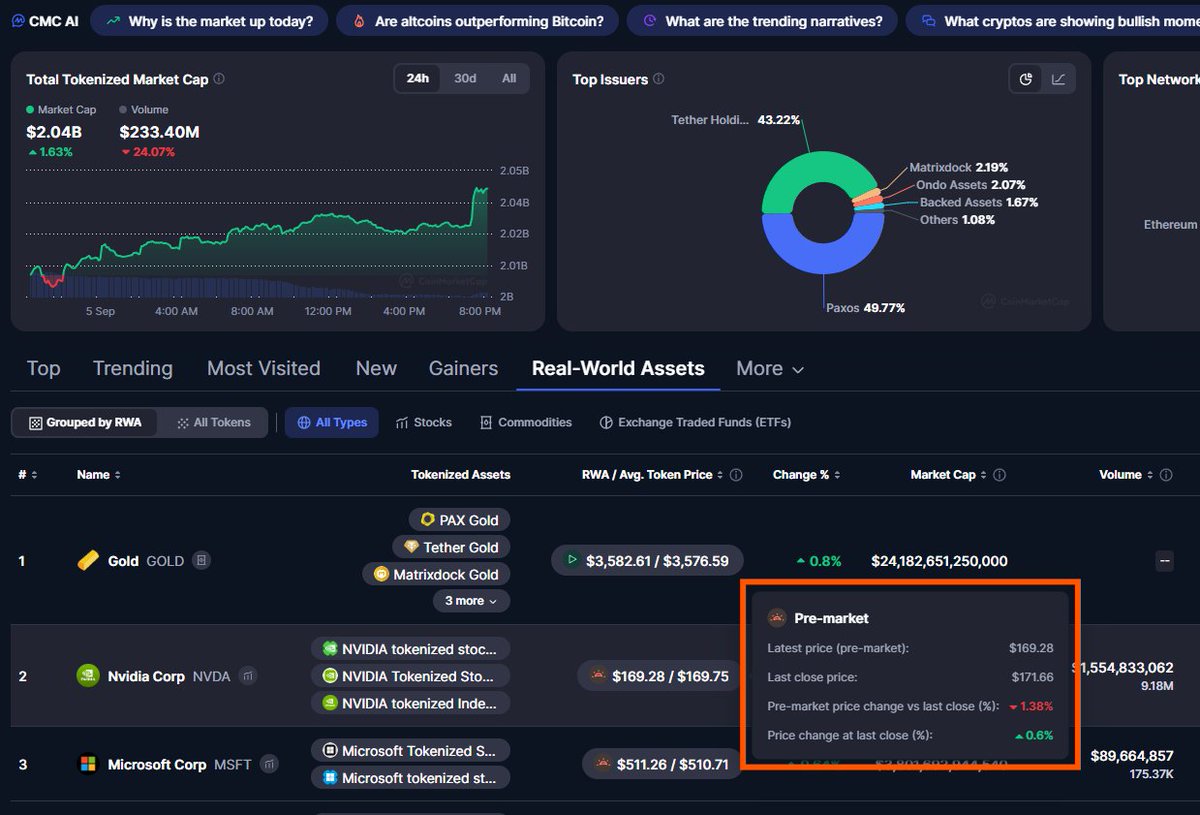Ask 'Why is the market up today?'

click(x=208, y=21)
